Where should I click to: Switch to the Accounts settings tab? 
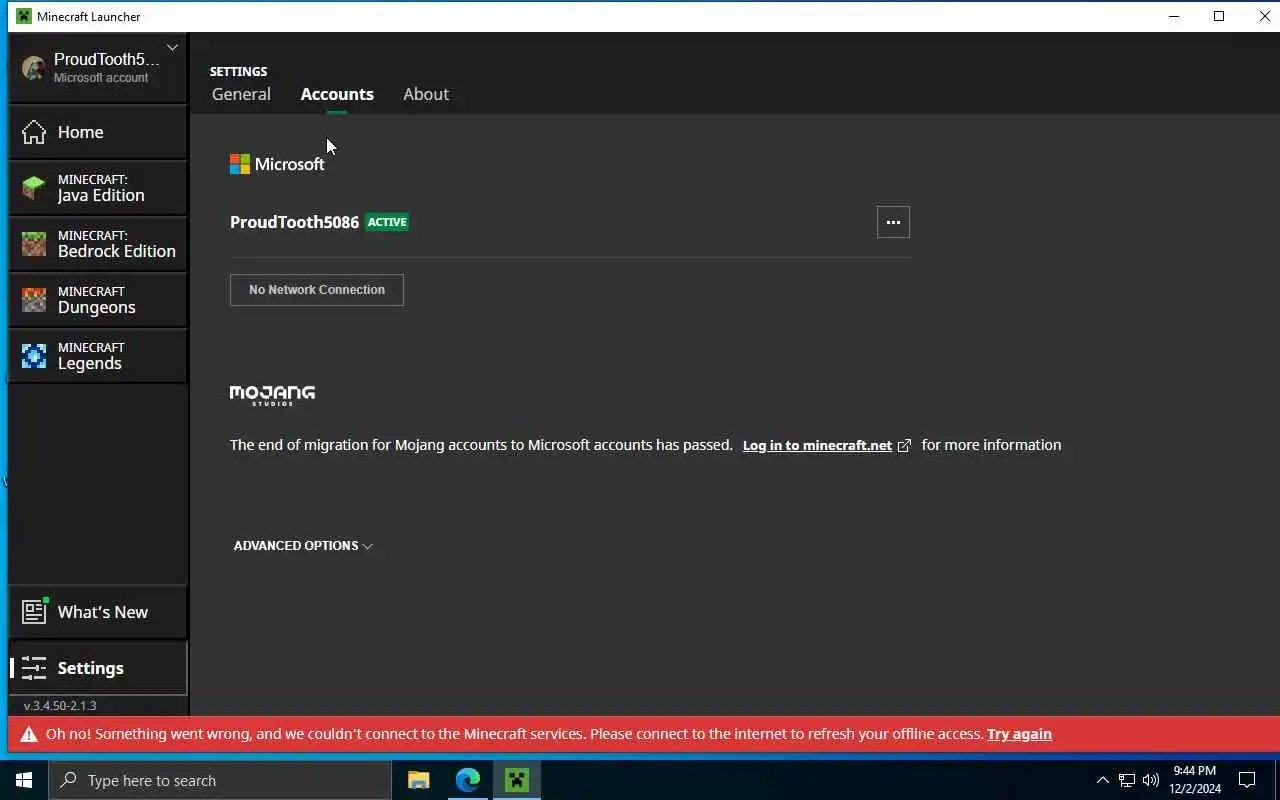click(337, 94)
